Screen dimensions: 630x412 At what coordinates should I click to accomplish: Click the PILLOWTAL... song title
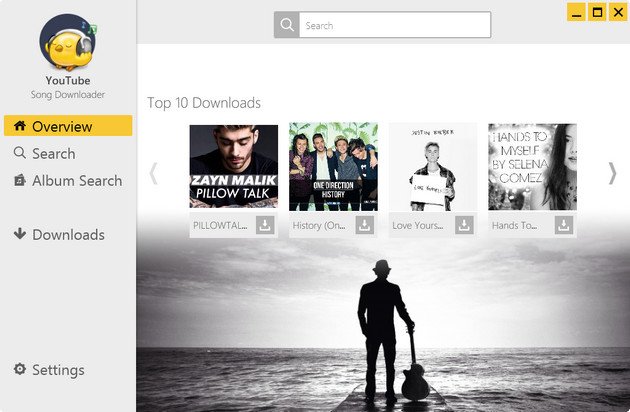[x=220, y=225]
